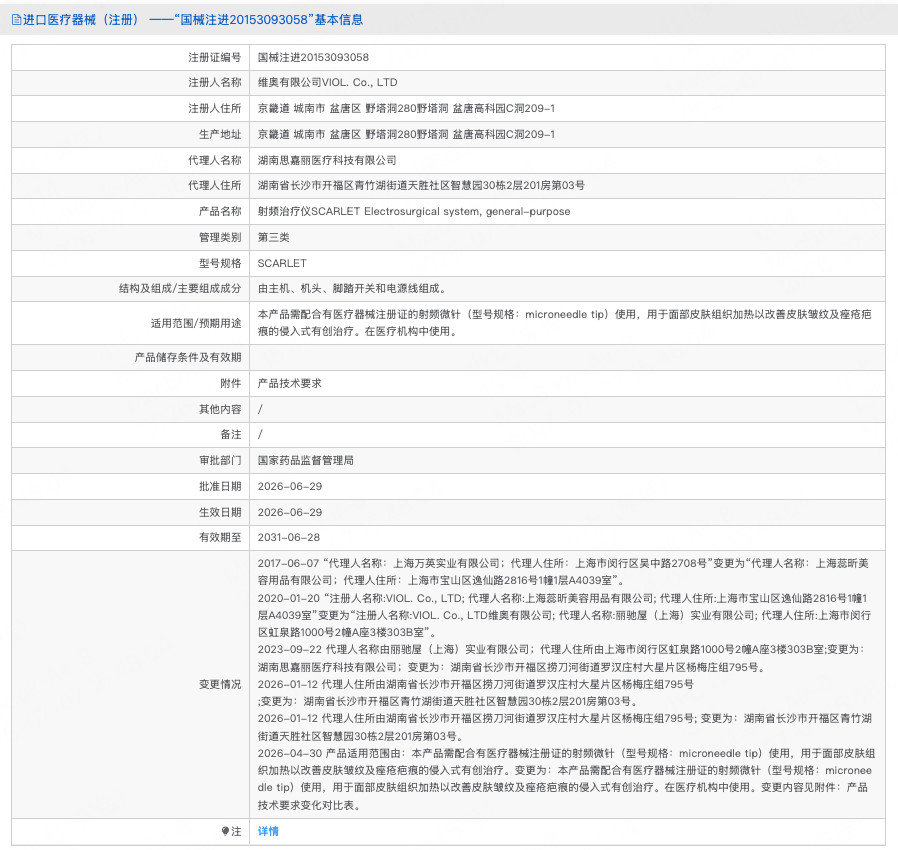Click the 产品技术要求 attachment entry
The height and width of the screenshot is (850, 898).
tap(290, 383)
